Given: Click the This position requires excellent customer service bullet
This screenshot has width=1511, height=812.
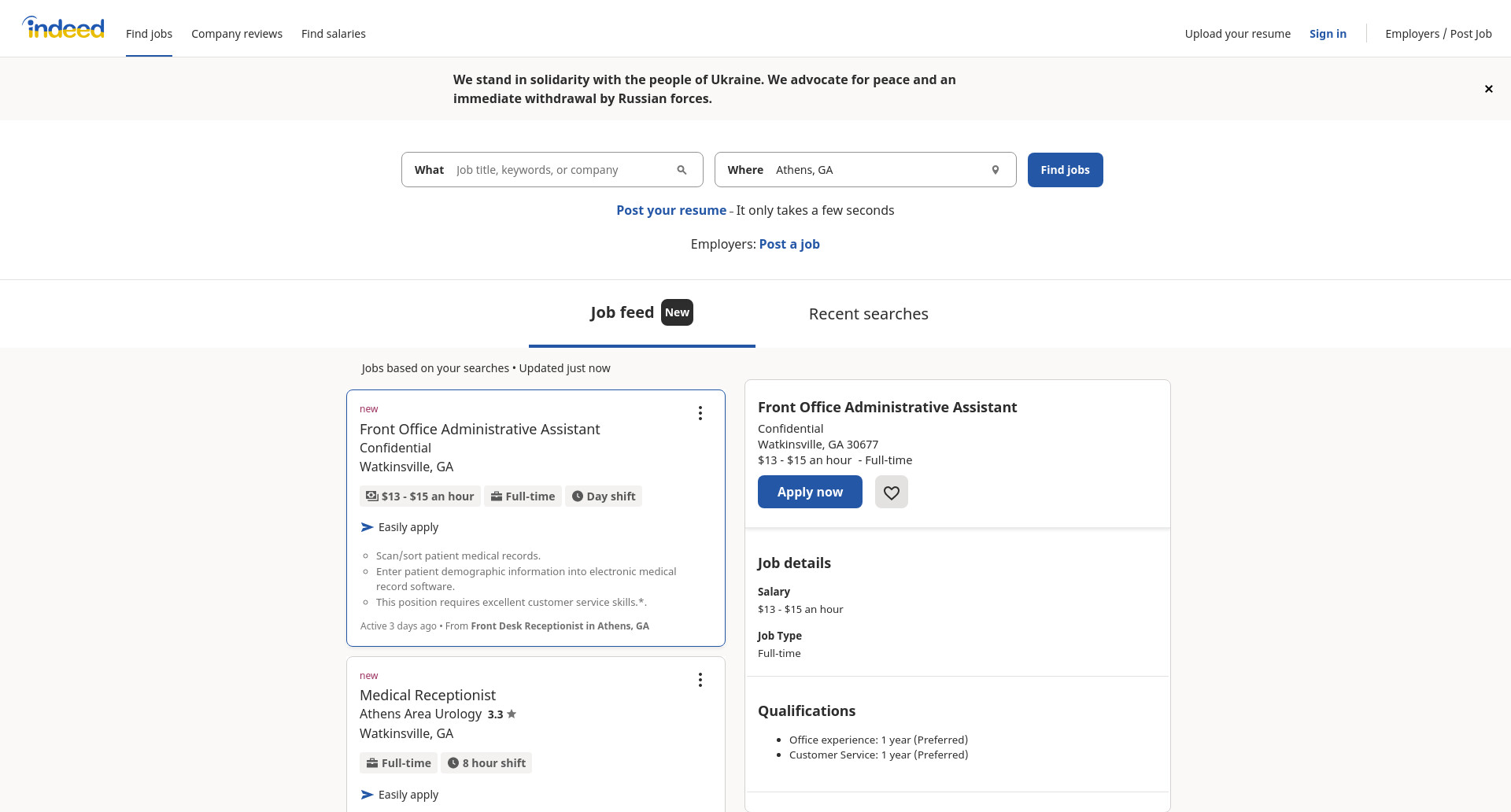Looking at the screenshot, I should coord(512,603).
